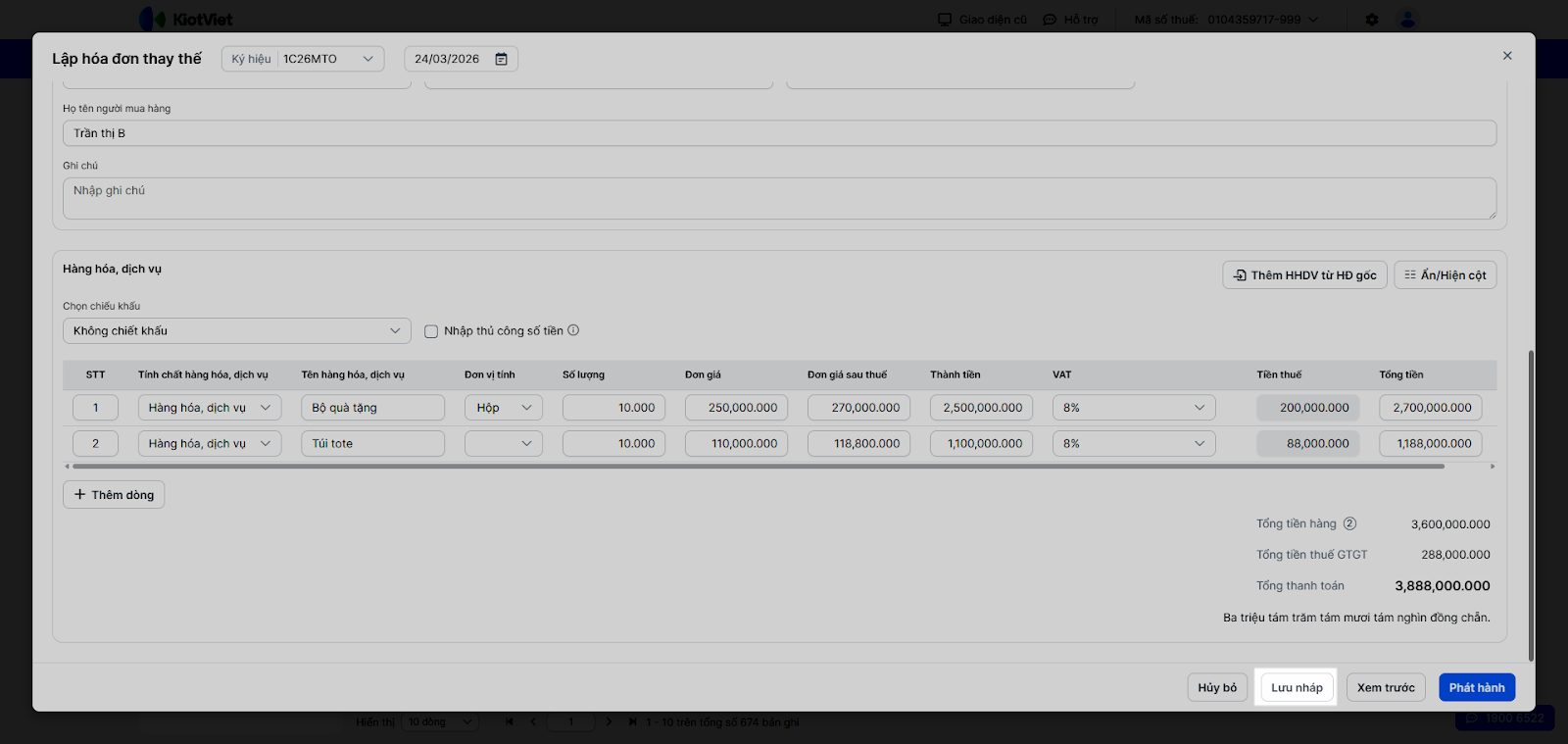Open unit dropdown for Túi tote row

(x=504, y=444)
